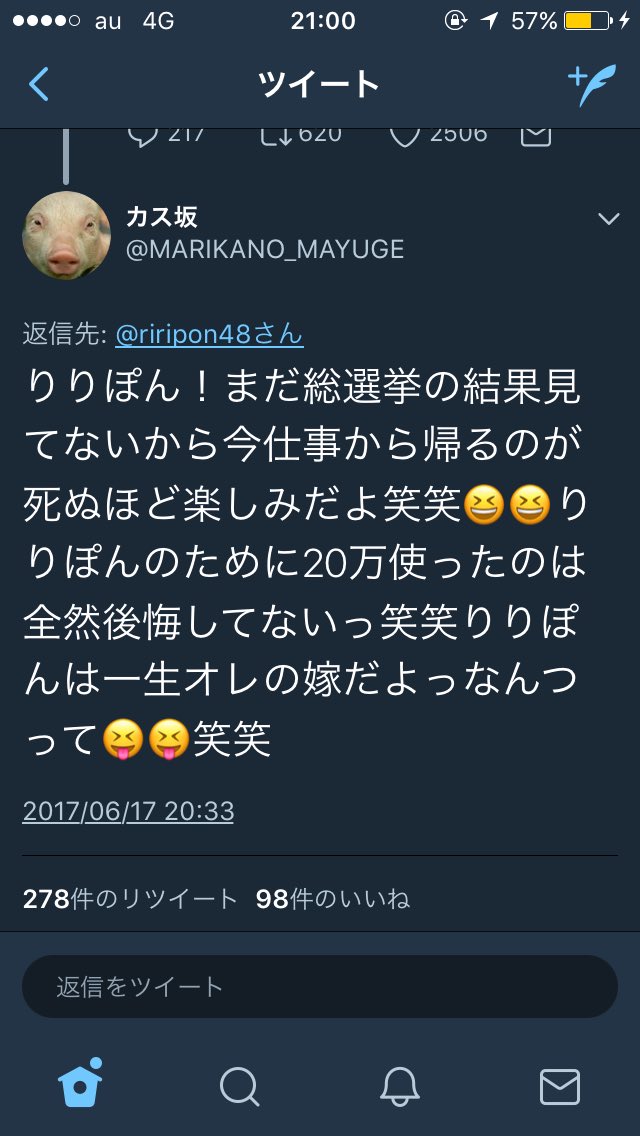Tap the retweet icon showing 620
The width and height of the screenshot is (640, 1136).
tap(275, 135)
